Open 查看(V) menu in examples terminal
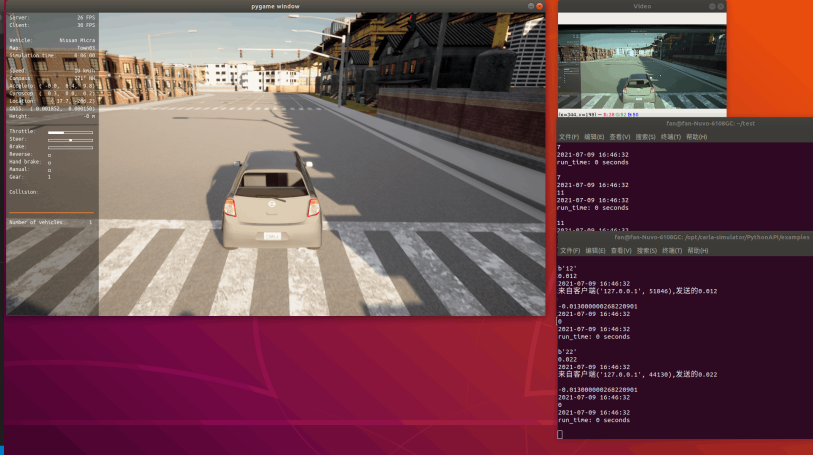Screen dimensions: 814x456 point(621,251)
